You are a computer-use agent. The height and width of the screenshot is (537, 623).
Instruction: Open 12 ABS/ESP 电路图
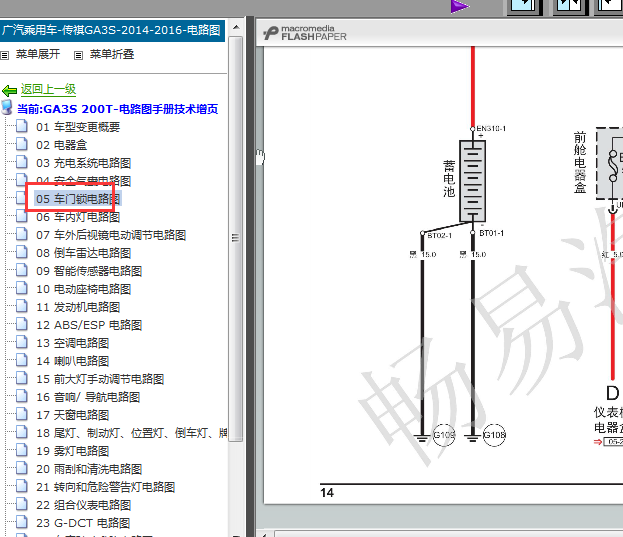(89, 325)
